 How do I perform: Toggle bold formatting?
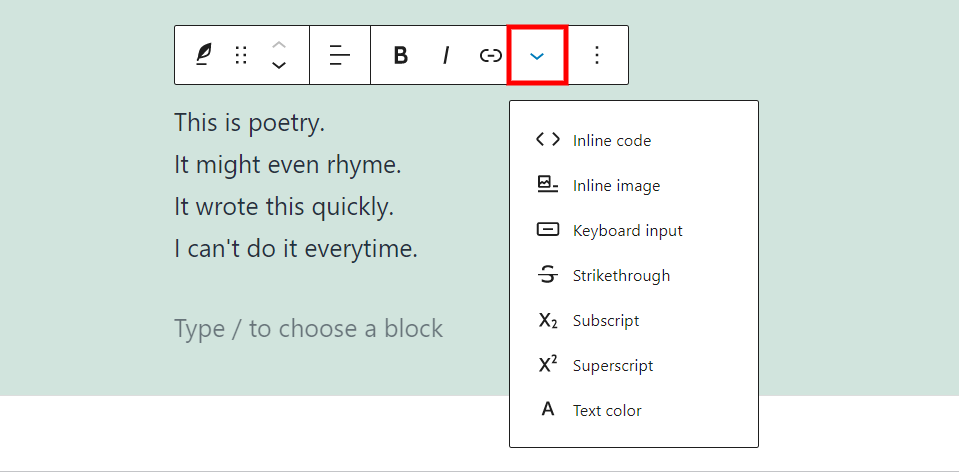(x=400, y=55)
